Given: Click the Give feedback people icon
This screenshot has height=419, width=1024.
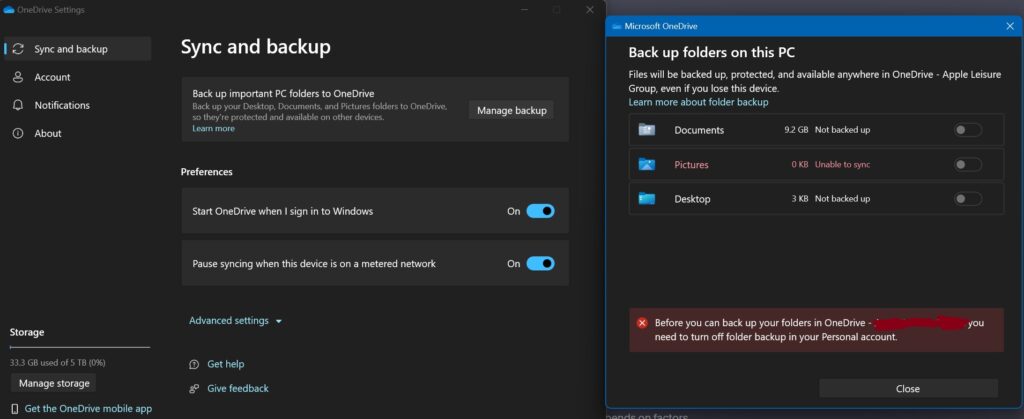Looking at the screenshot, I should 194,388.
